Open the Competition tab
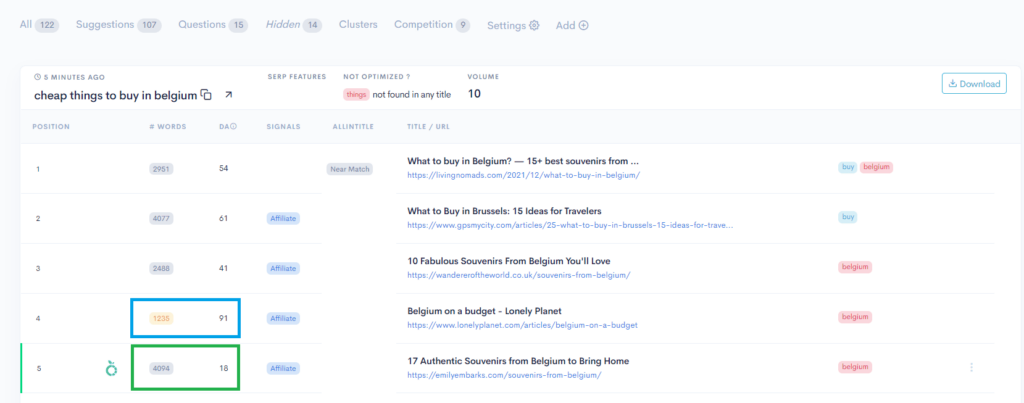Screen dimensions: 1024x403 coord(432,25)
